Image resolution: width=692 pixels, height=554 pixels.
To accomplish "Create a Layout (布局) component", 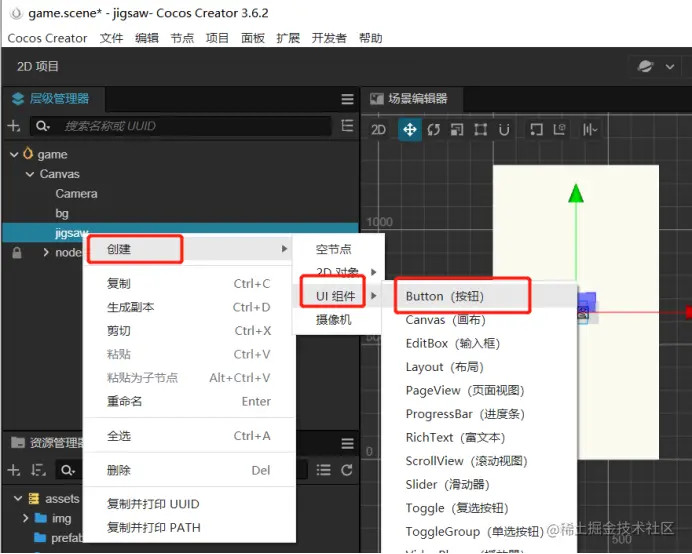I will pyautogui.click(x=480, y=367).
